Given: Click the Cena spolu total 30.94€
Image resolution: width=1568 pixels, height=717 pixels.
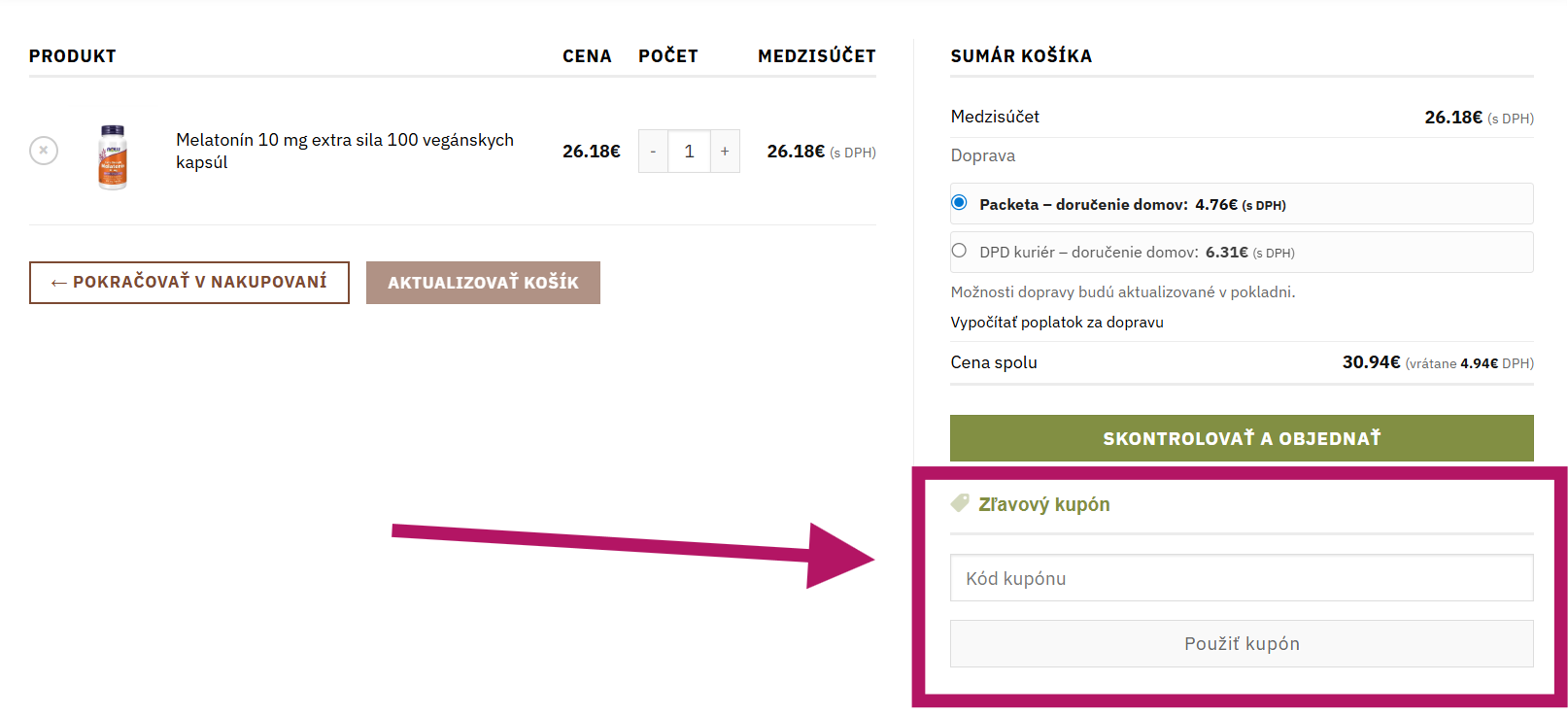Looking at the screenshot, I should (1370, 361).
